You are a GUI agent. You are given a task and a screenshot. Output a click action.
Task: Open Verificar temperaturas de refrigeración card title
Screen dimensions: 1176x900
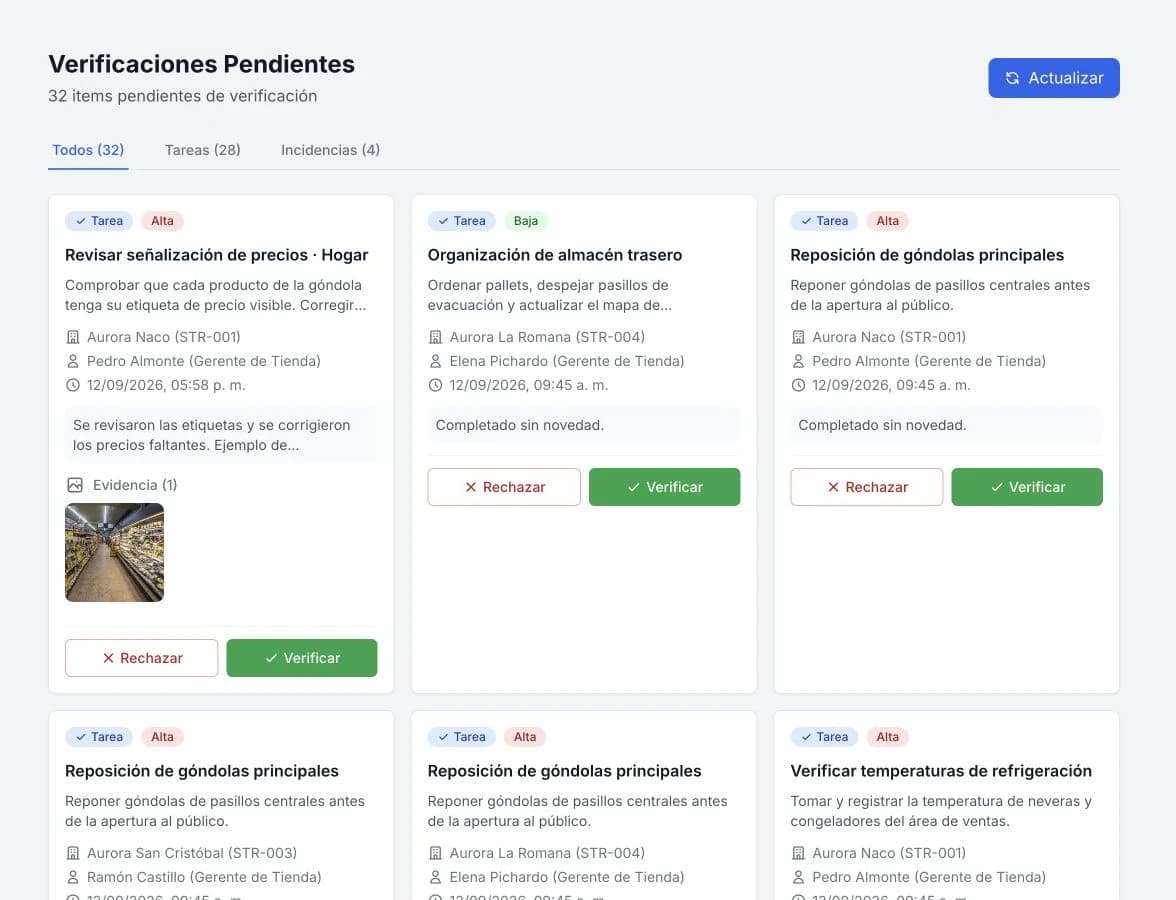coord(940,771)
